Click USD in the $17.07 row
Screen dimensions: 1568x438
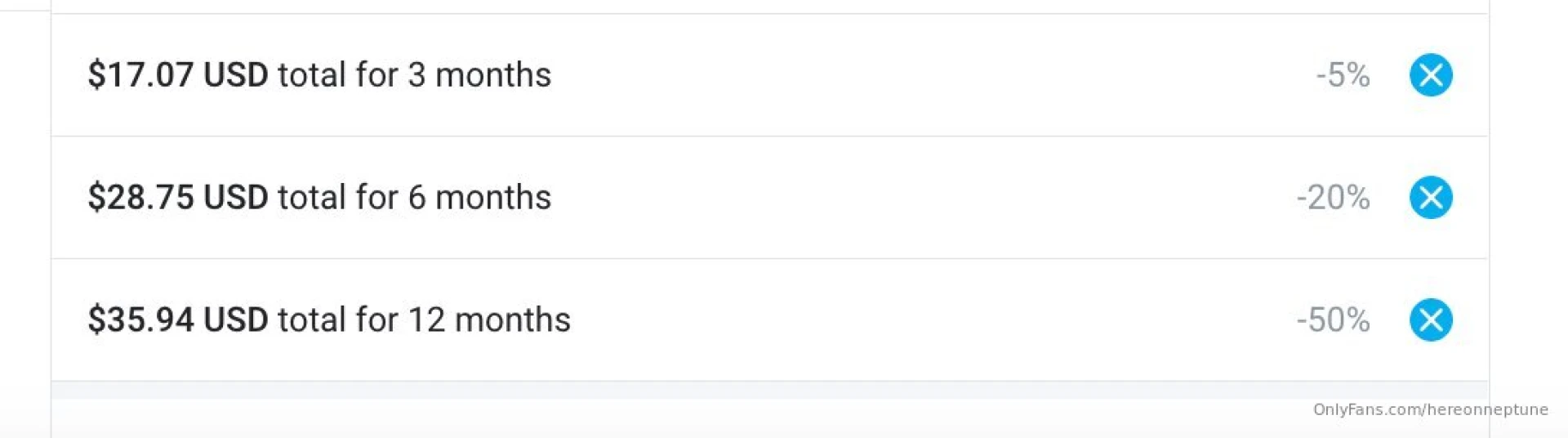point(235,75)
